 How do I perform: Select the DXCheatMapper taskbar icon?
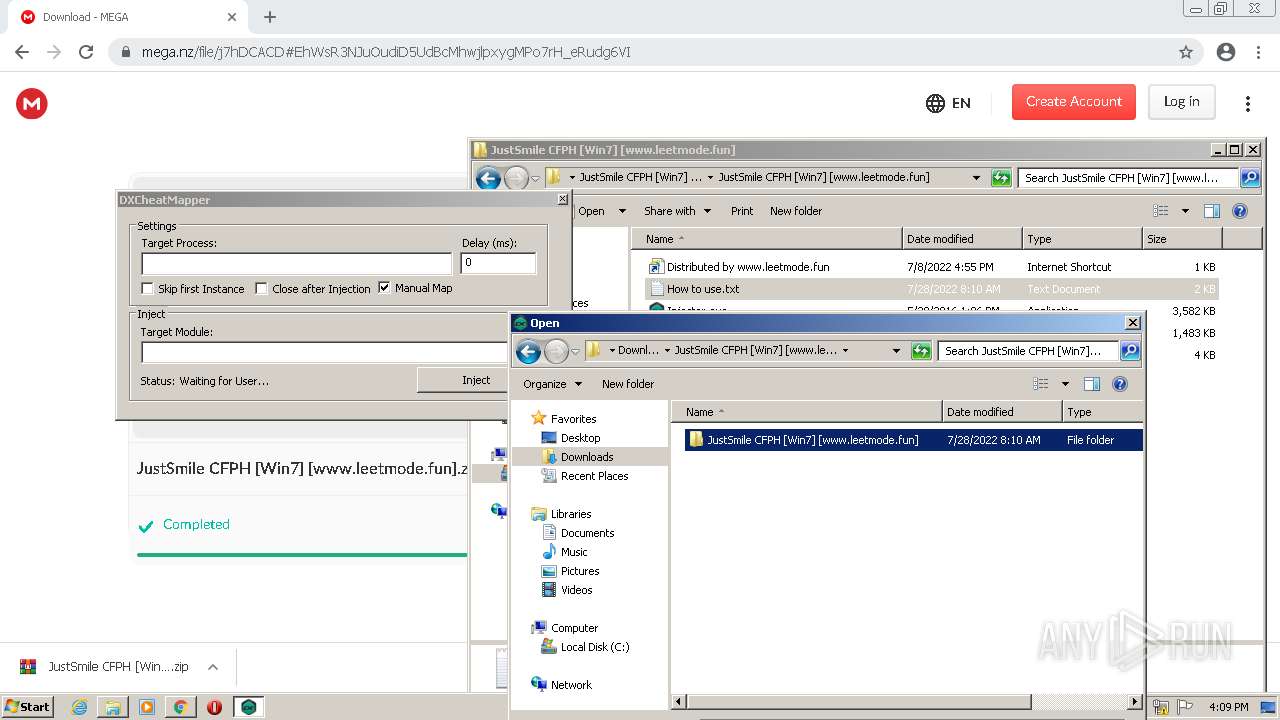tap(248, 707)
